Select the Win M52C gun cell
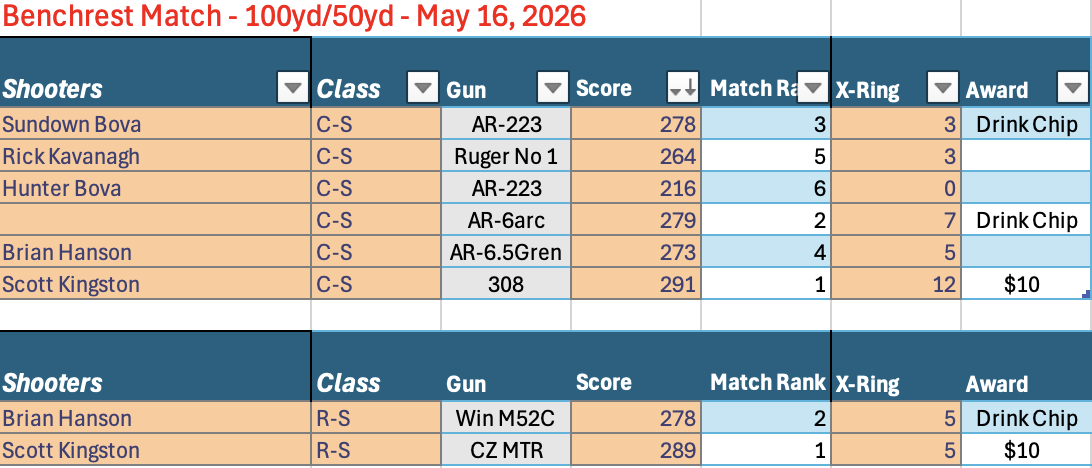The width and height of the screenshot is (1092, 468). [x=506, y=419]
